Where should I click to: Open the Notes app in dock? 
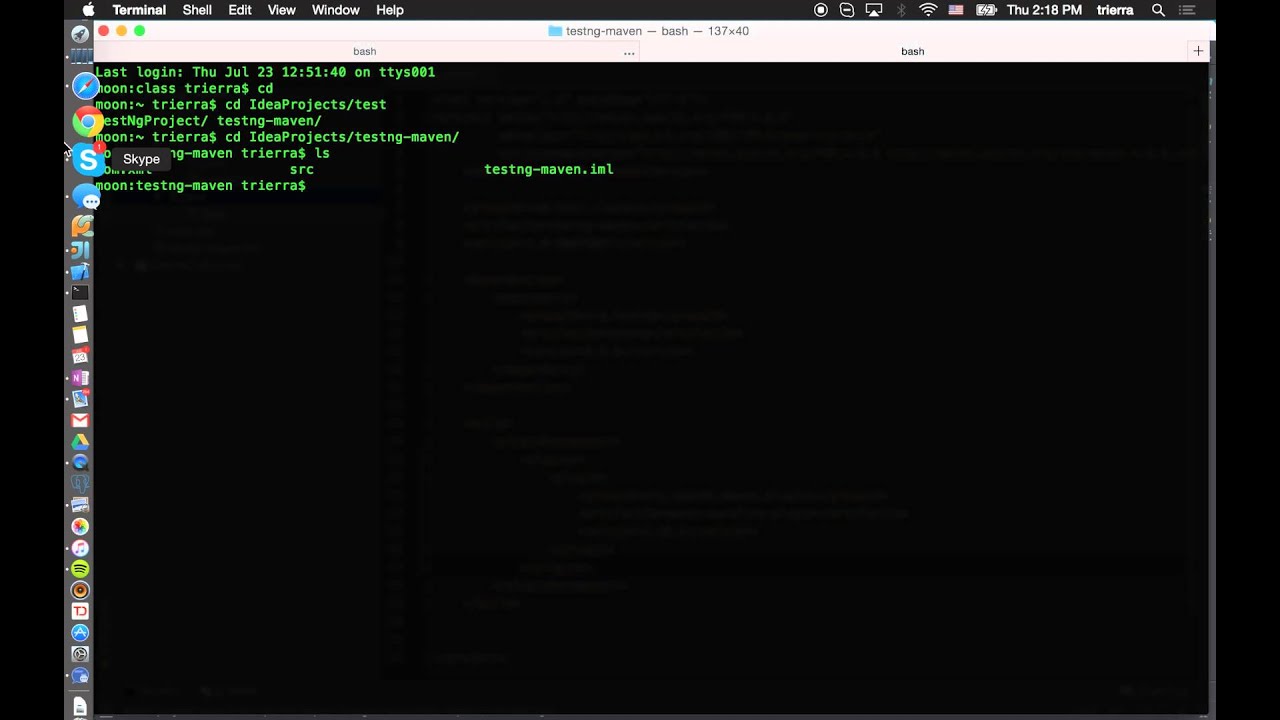click(x=80, y=335)
